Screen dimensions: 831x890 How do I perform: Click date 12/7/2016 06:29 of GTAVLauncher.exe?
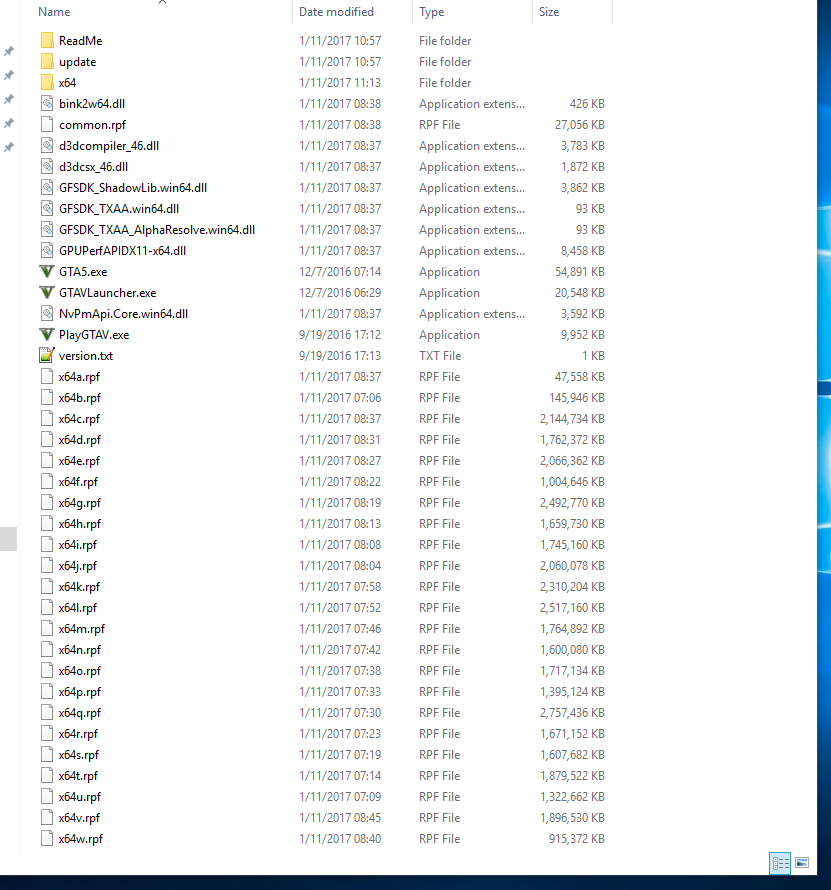point(340,293)
